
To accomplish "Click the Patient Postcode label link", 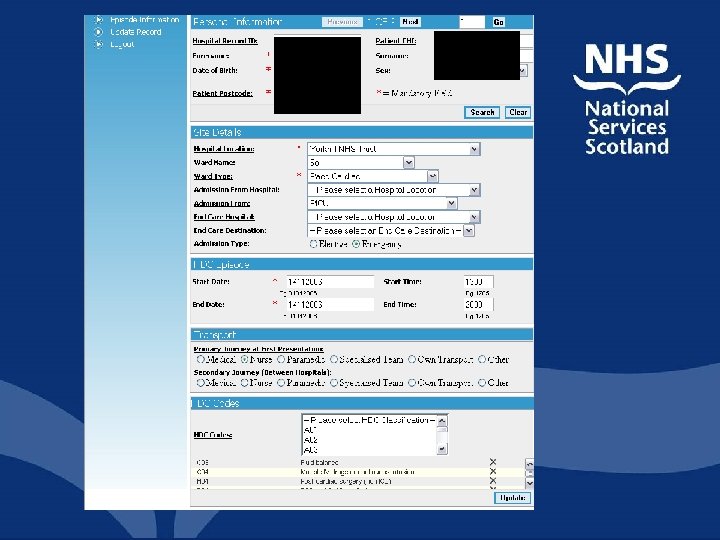I will tap(223, 93).
